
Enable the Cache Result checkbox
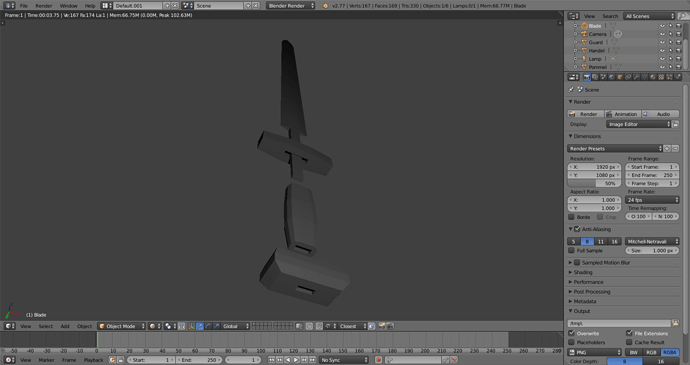point(629,342)
